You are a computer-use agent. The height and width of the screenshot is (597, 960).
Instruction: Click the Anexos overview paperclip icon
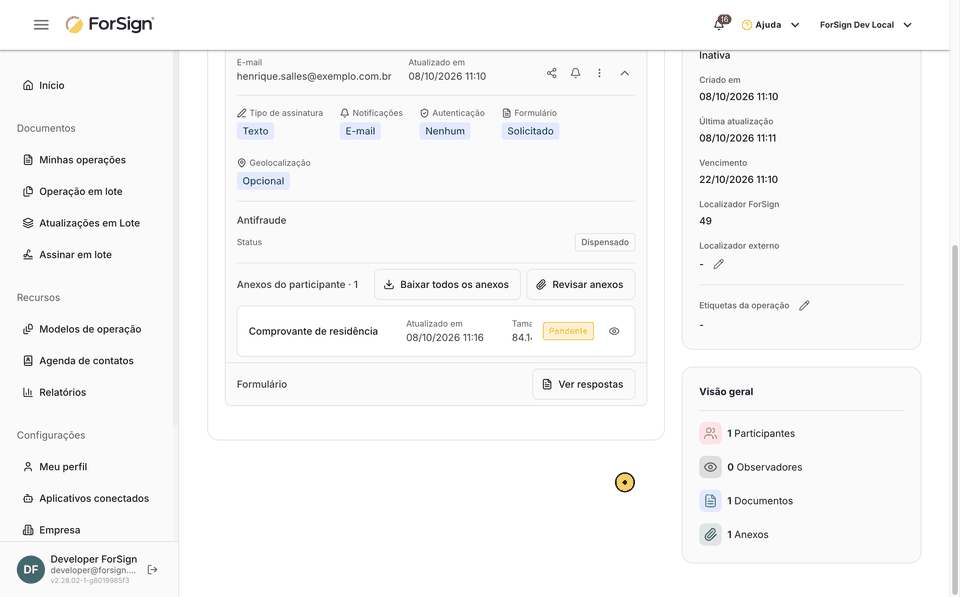tap(710, 535)
